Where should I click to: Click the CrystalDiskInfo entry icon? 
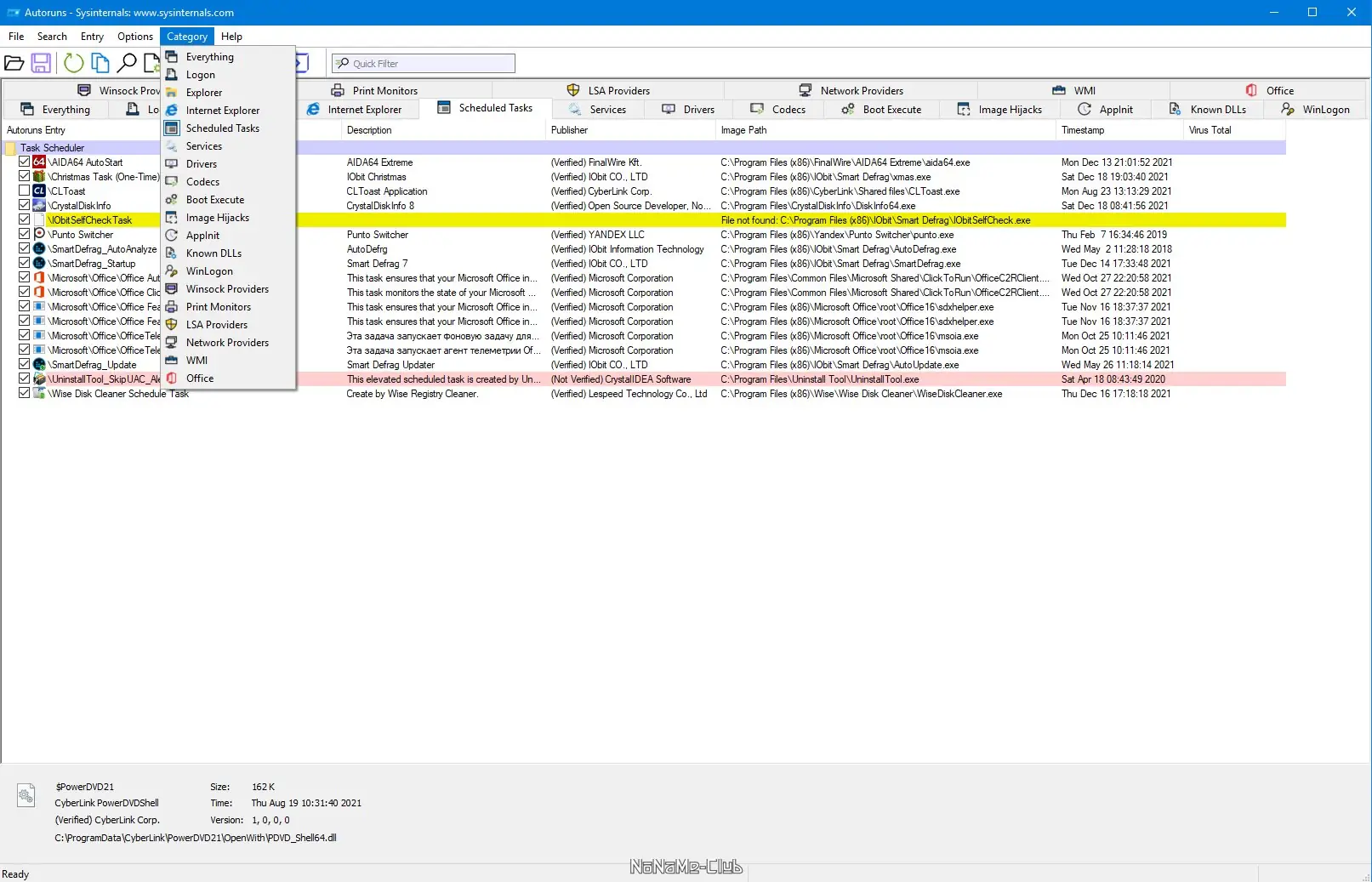click(x=39, y=206)
